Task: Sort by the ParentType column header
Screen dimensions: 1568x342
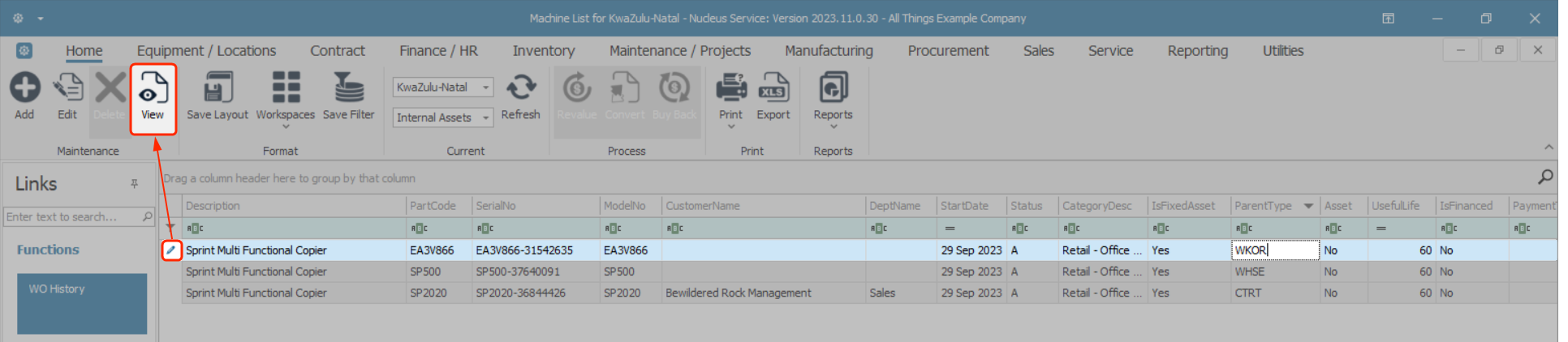Action: (1263, 206)
